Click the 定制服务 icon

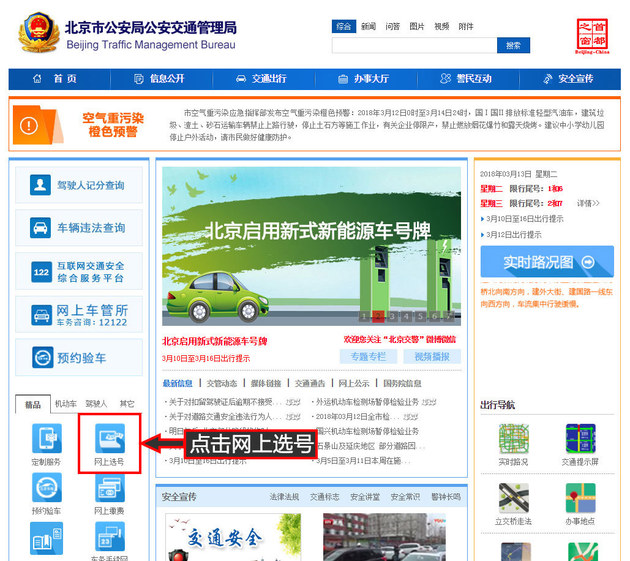point(47,438)
